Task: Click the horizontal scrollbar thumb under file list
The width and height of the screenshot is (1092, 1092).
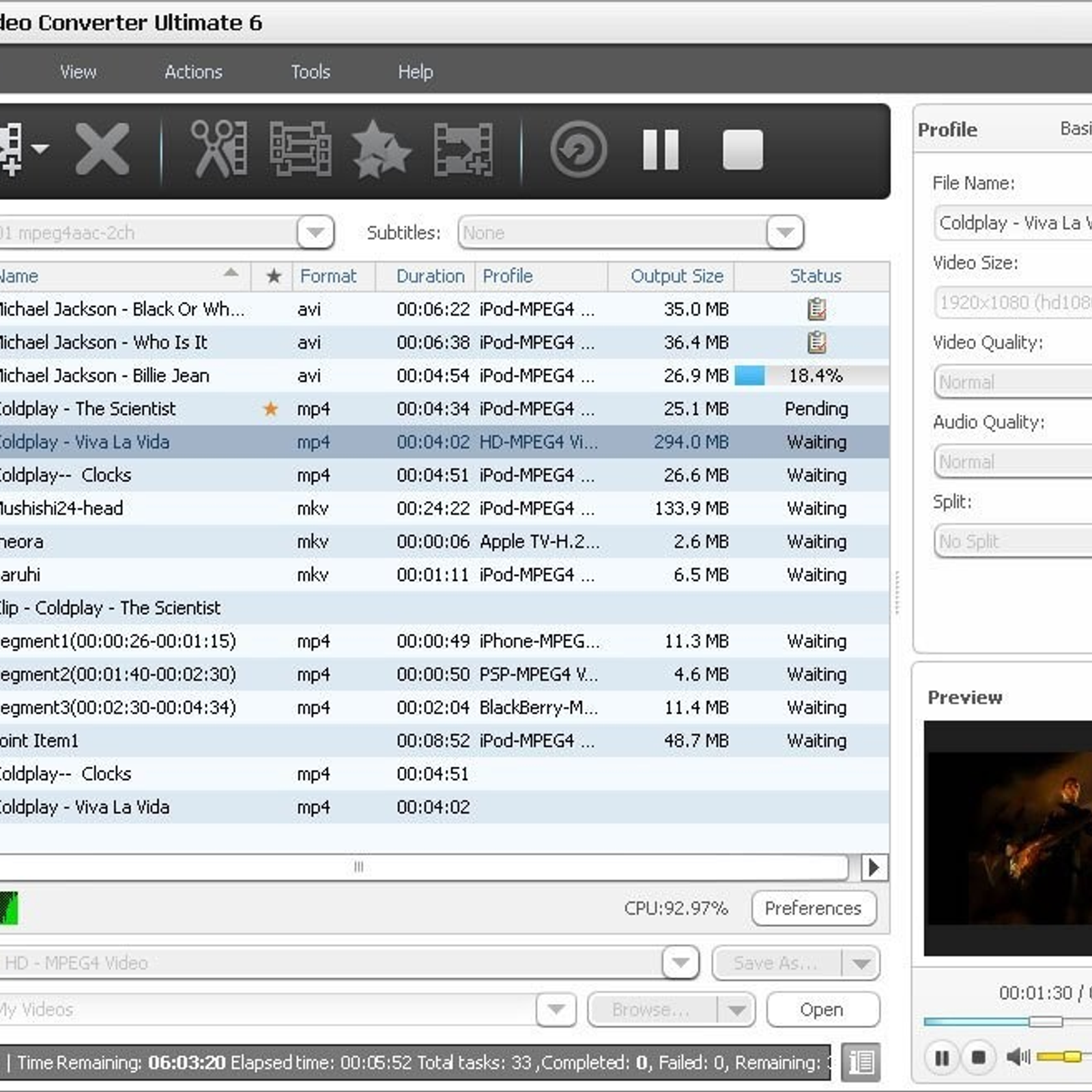Action: [423, 867]
